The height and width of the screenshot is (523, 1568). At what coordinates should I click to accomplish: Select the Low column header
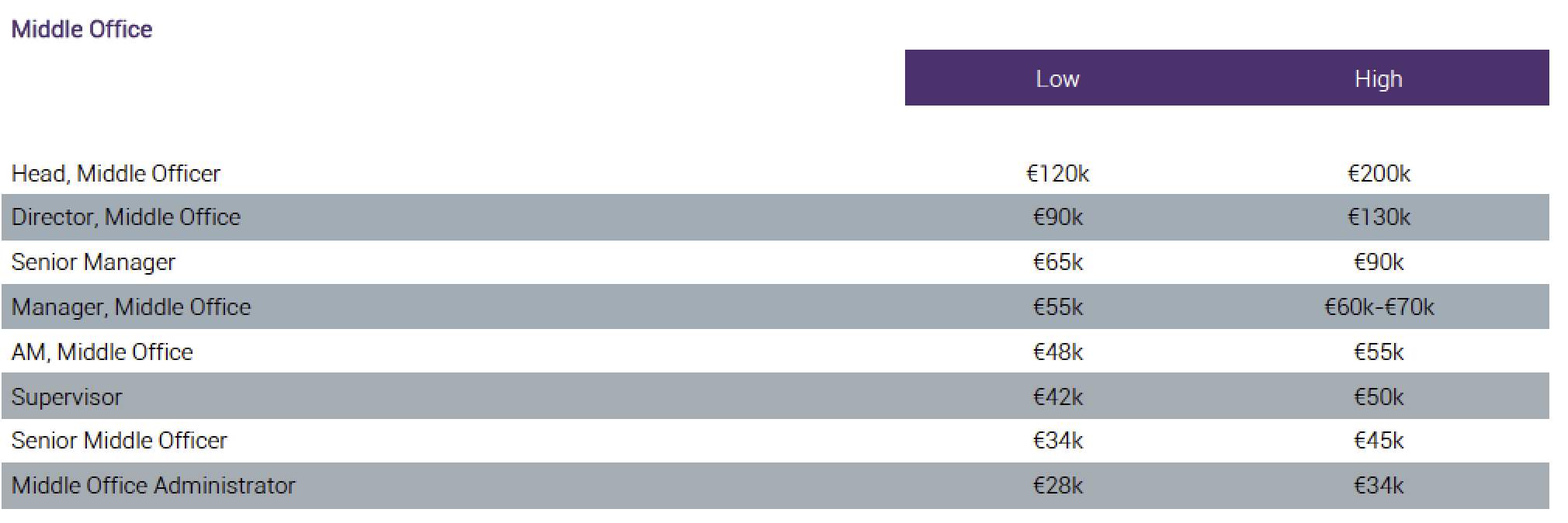click(1057, 78)
